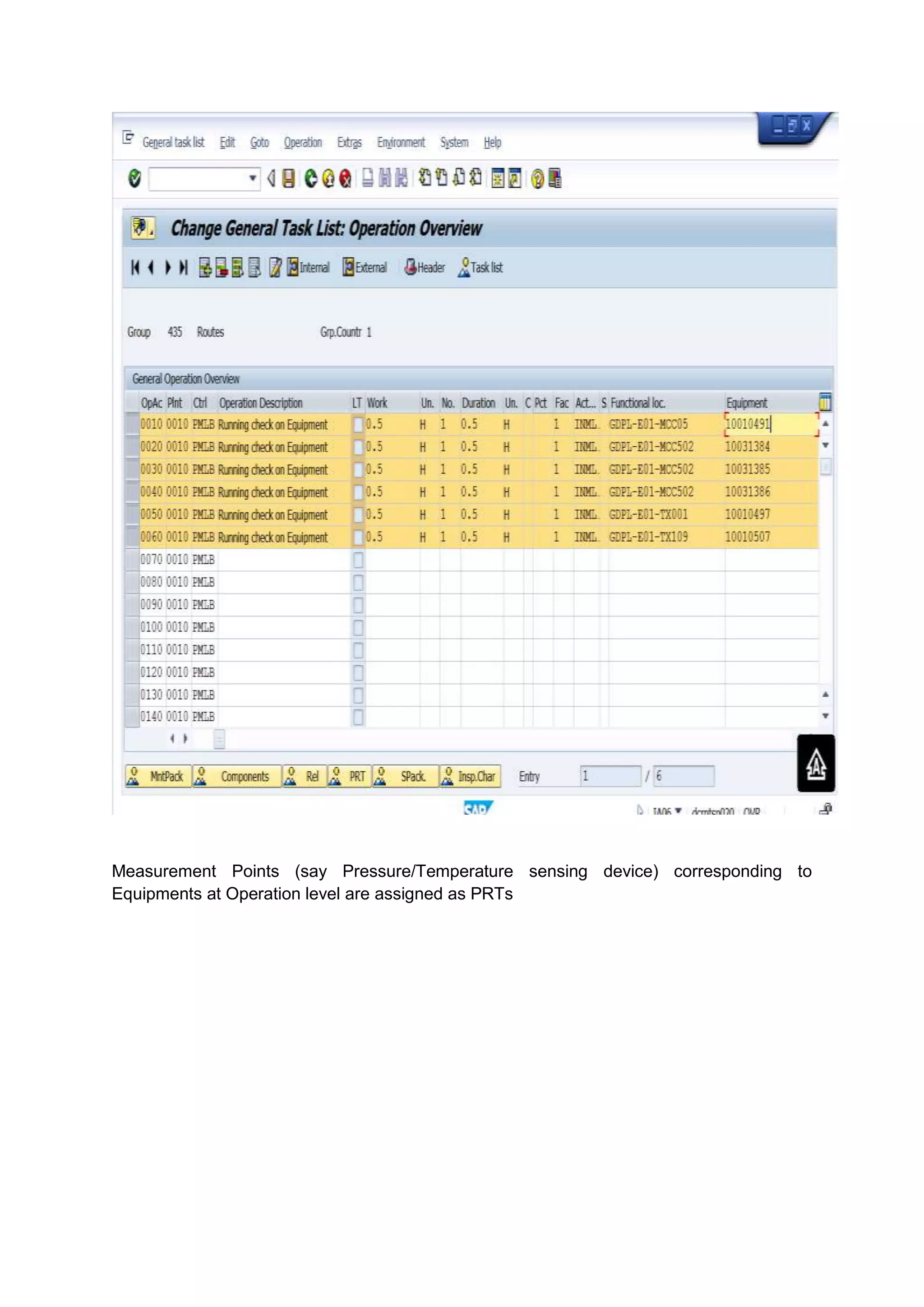Tick the LT checkbox for operation 0070
The height and width of the screenshot is (1307, 924).
pos(358,560)
